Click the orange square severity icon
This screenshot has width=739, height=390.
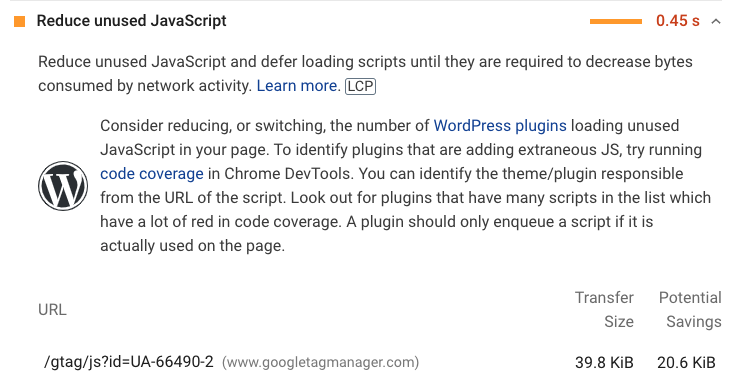[x=19, y=21]
